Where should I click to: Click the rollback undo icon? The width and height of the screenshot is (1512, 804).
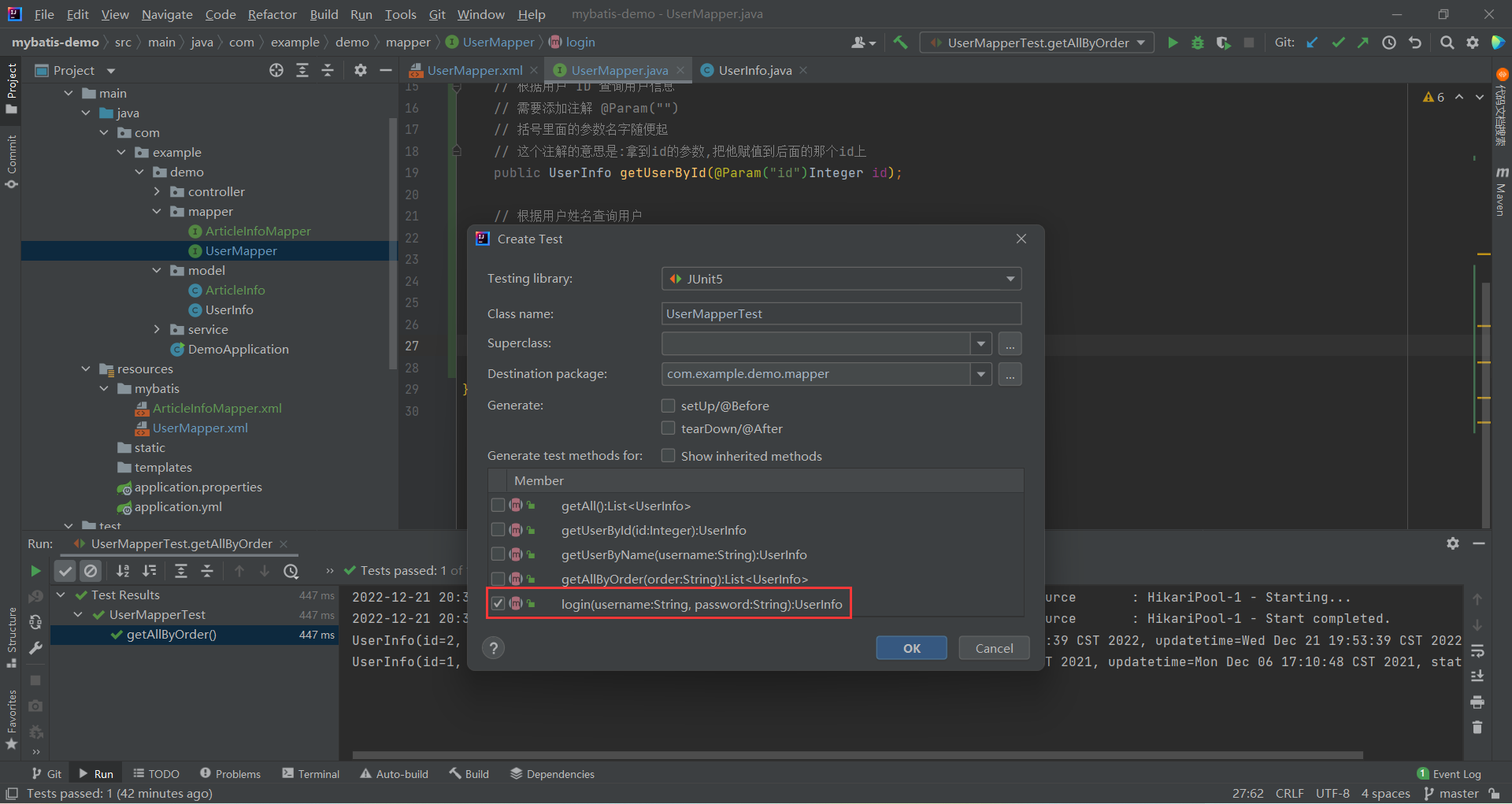tap(1415, 43)
